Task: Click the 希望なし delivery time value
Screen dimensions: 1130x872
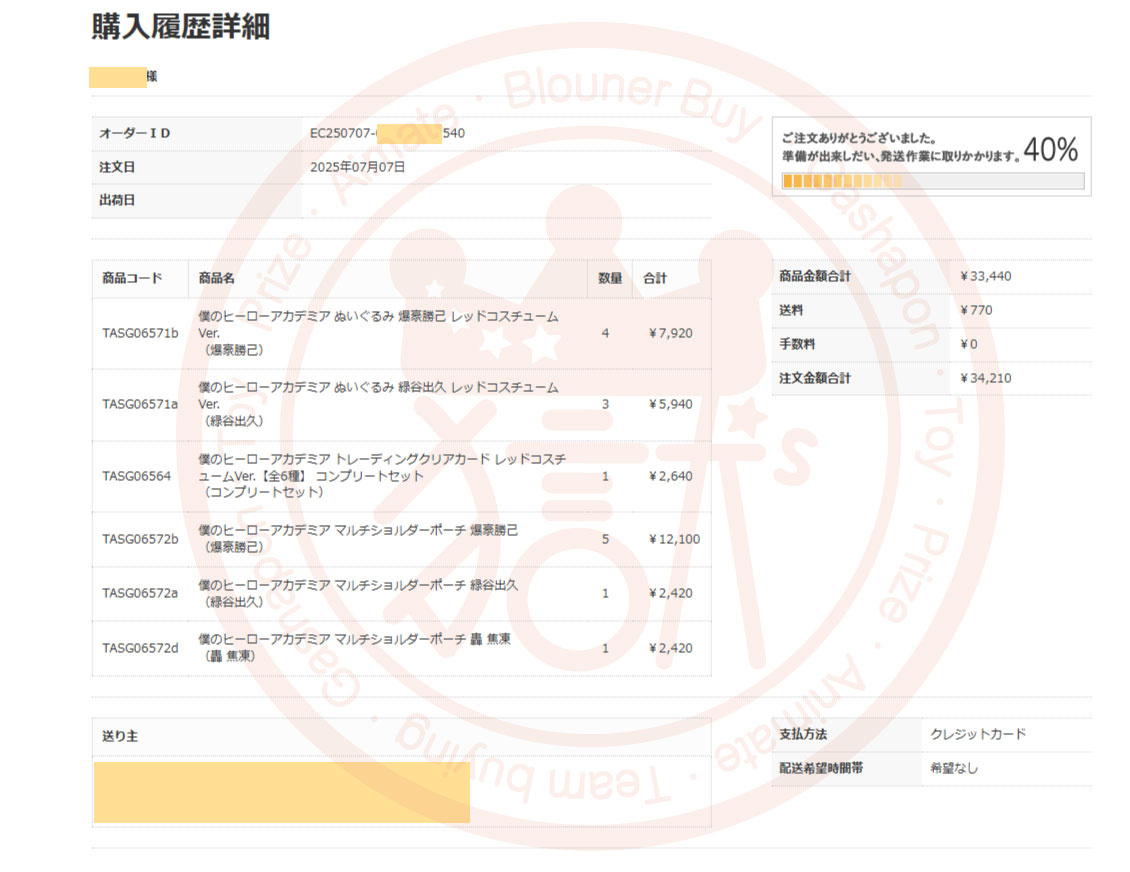Action: point(954,768)
